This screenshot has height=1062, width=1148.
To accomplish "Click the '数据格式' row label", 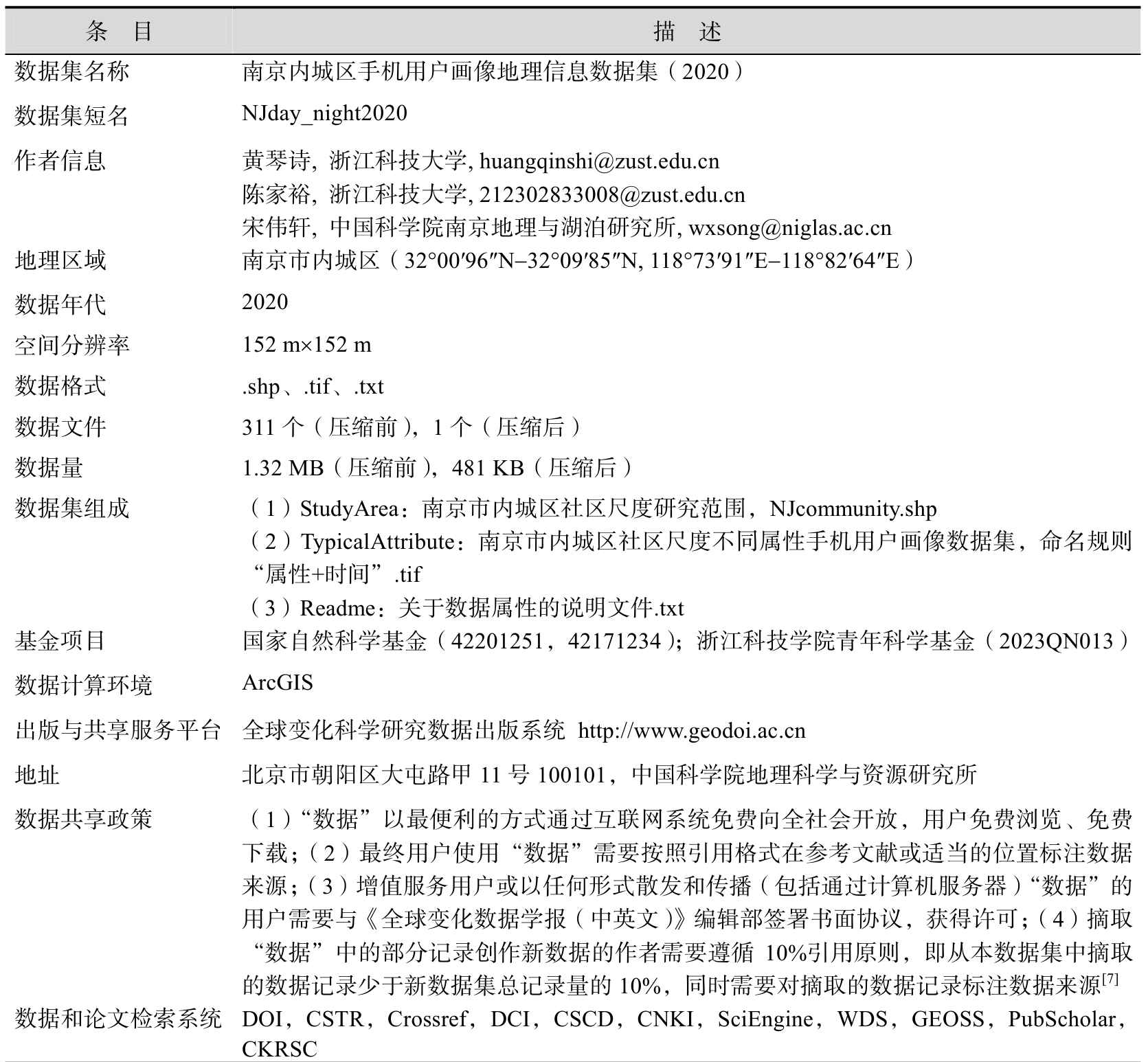I will pos(60,386).
